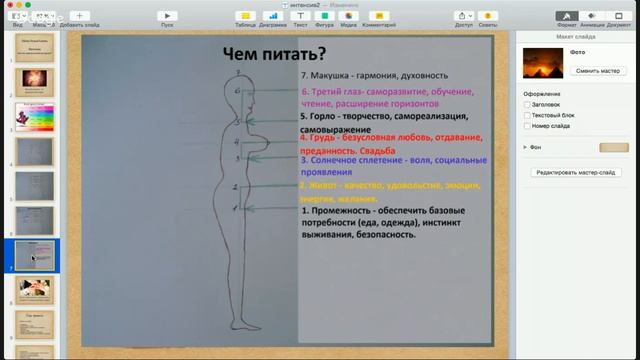Open the Tips (Советы) icon
The image size is (640, 360).
(488, 16)
